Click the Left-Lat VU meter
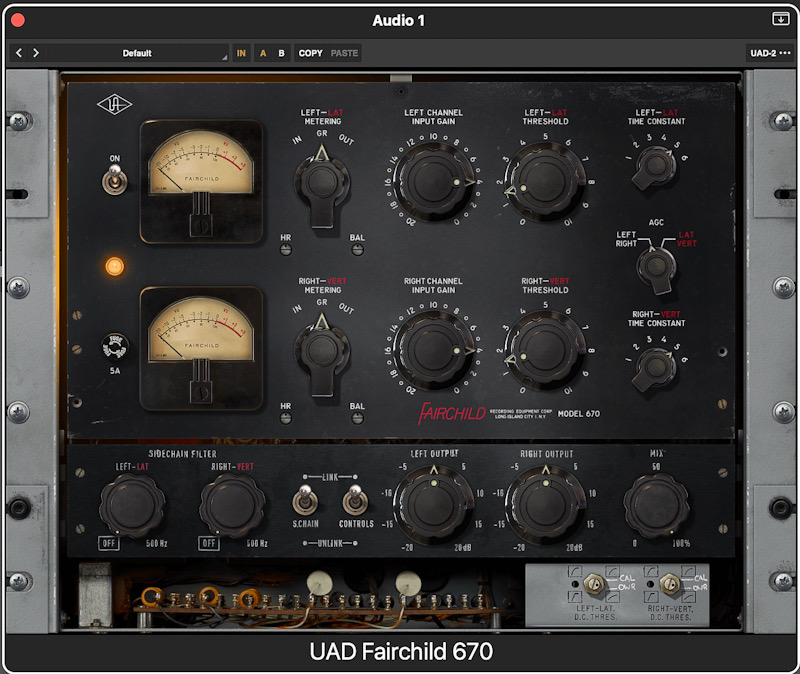The height and width of the screenshot is (674, 800). coord(201,181)
